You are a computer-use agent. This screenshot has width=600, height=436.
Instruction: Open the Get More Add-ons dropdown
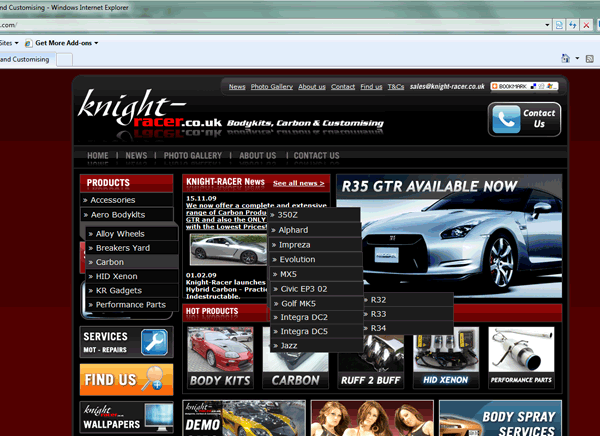pos(96,43)
